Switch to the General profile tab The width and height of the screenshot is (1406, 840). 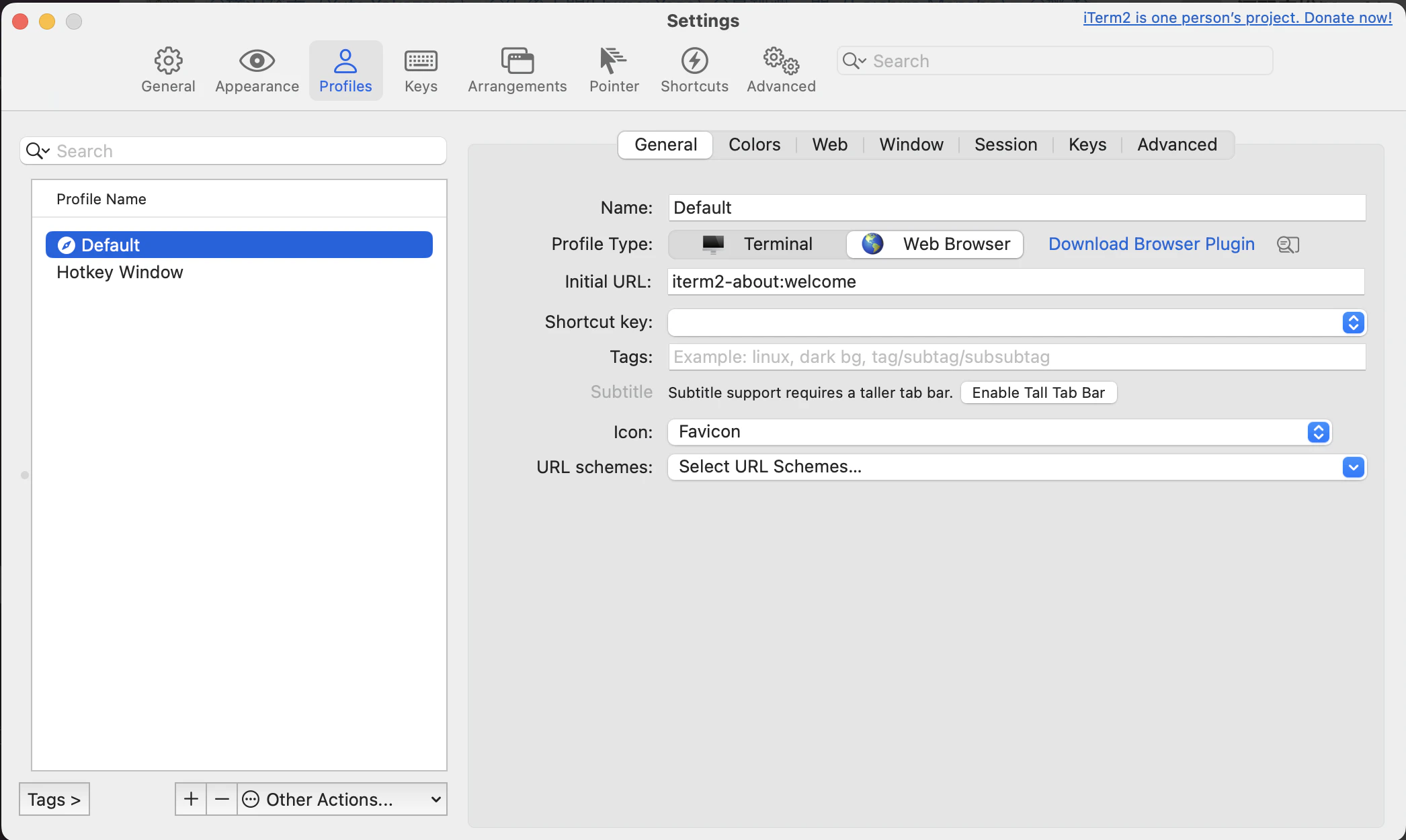[x=665, y=145]
